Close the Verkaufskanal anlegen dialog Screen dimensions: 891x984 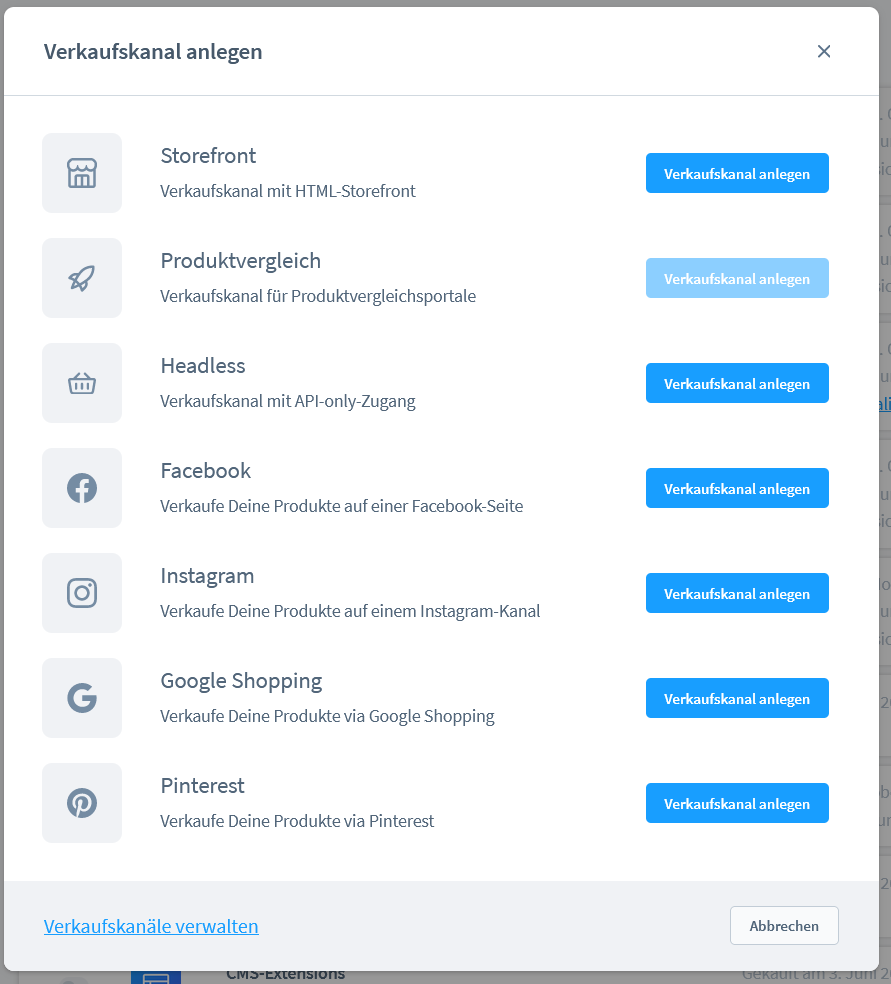pos(824,51)
